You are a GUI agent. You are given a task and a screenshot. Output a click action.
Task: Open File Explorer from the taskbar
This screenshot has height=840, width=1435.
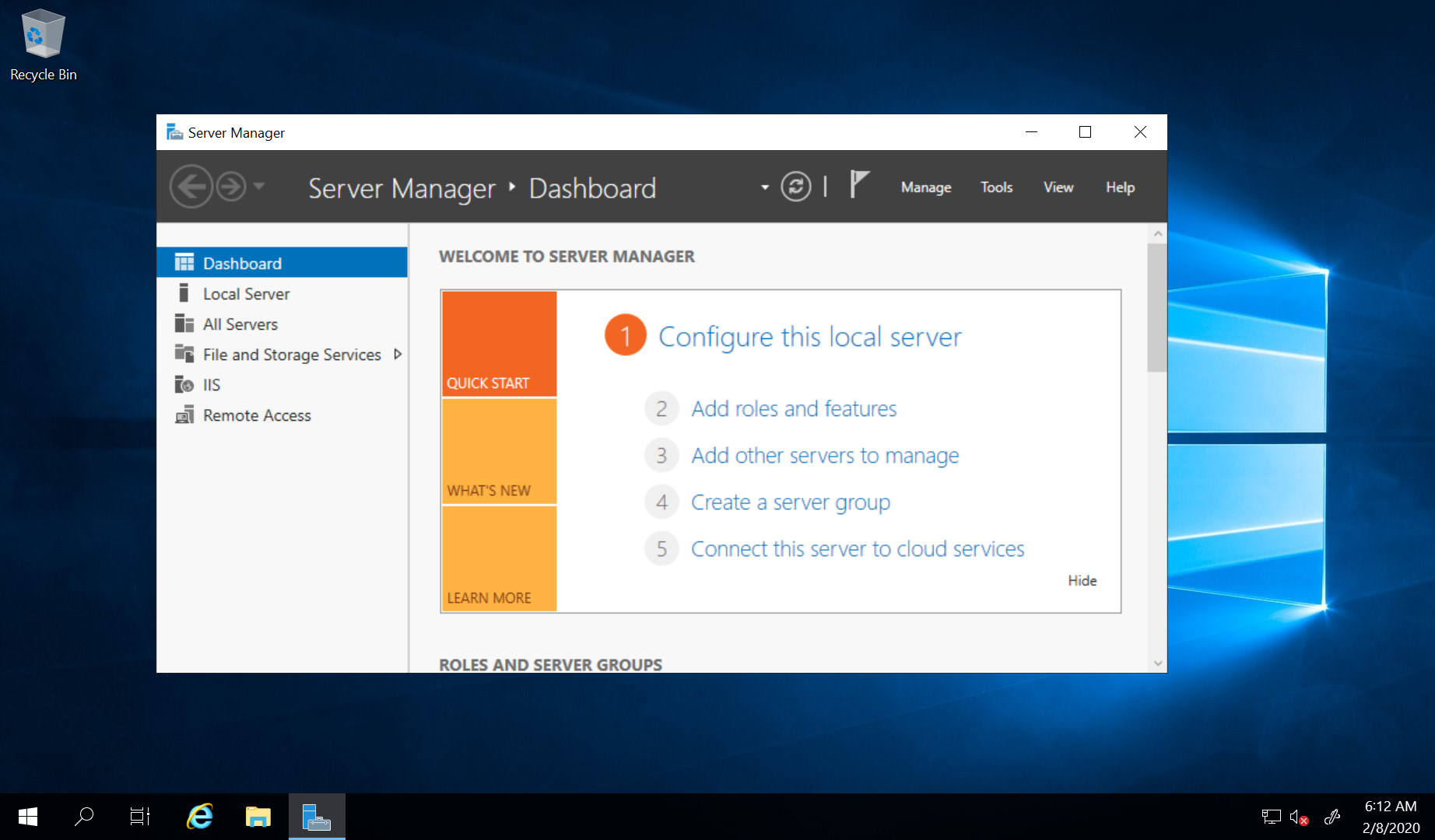(258, 816)
